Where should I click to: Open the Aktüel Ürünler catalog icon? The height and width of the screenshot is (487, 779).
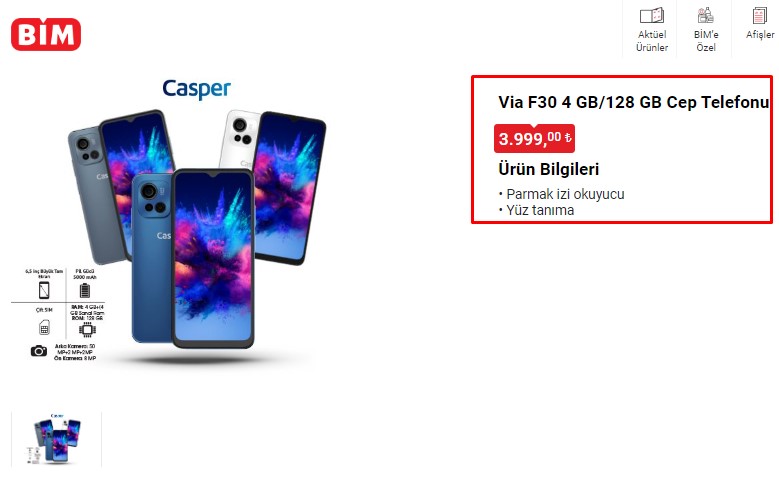(652, 15)
